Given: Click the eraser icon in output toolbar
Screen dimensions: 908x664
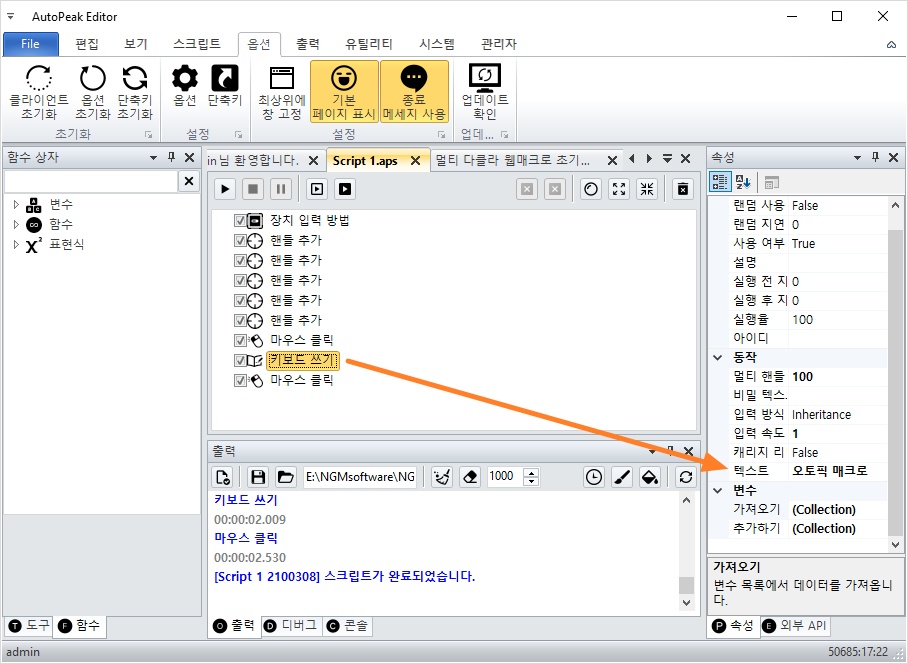Looking at the screenshot, I should point(470,477).
